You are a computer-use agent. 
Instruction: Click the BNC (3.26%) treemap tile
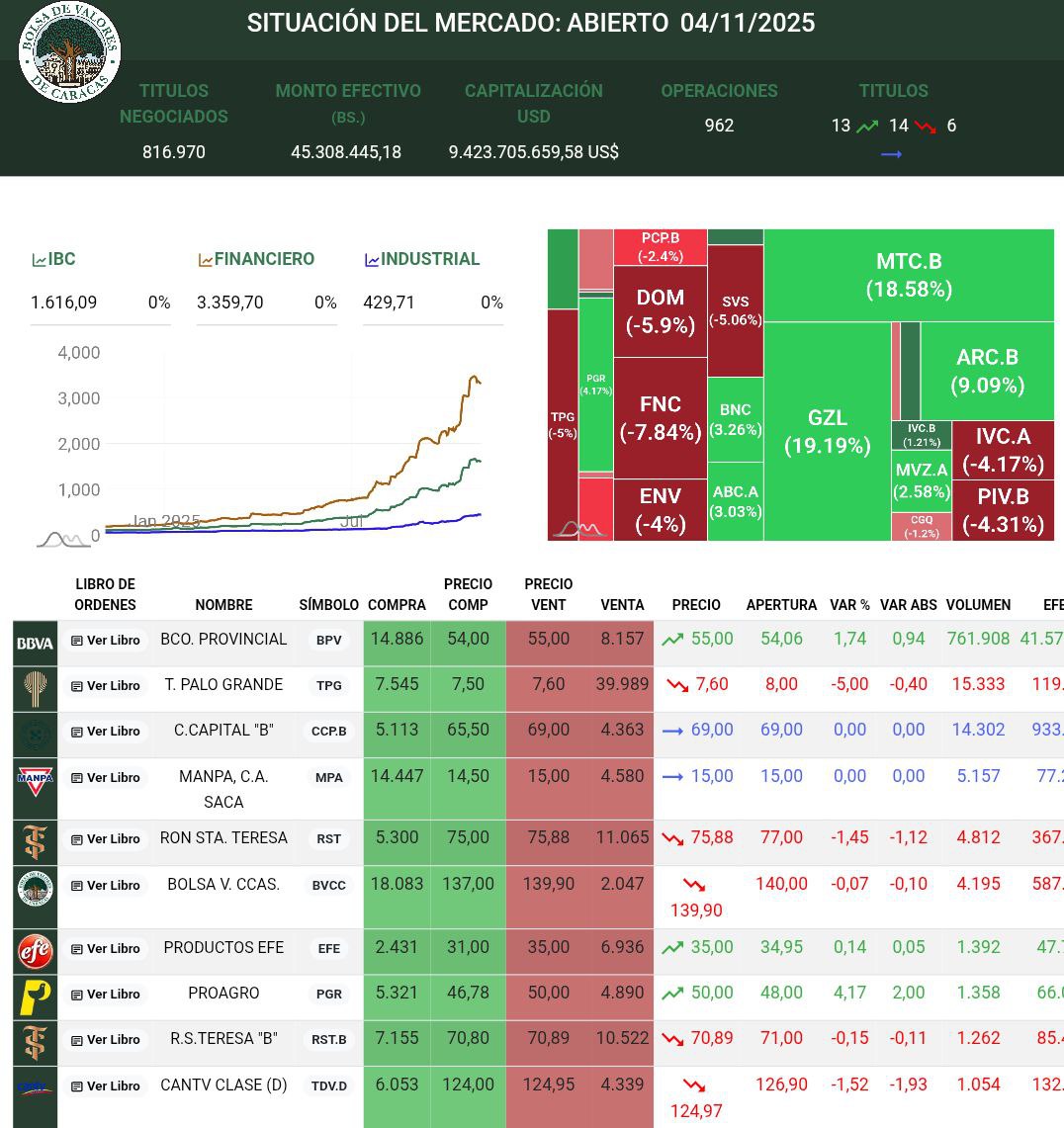736,419
